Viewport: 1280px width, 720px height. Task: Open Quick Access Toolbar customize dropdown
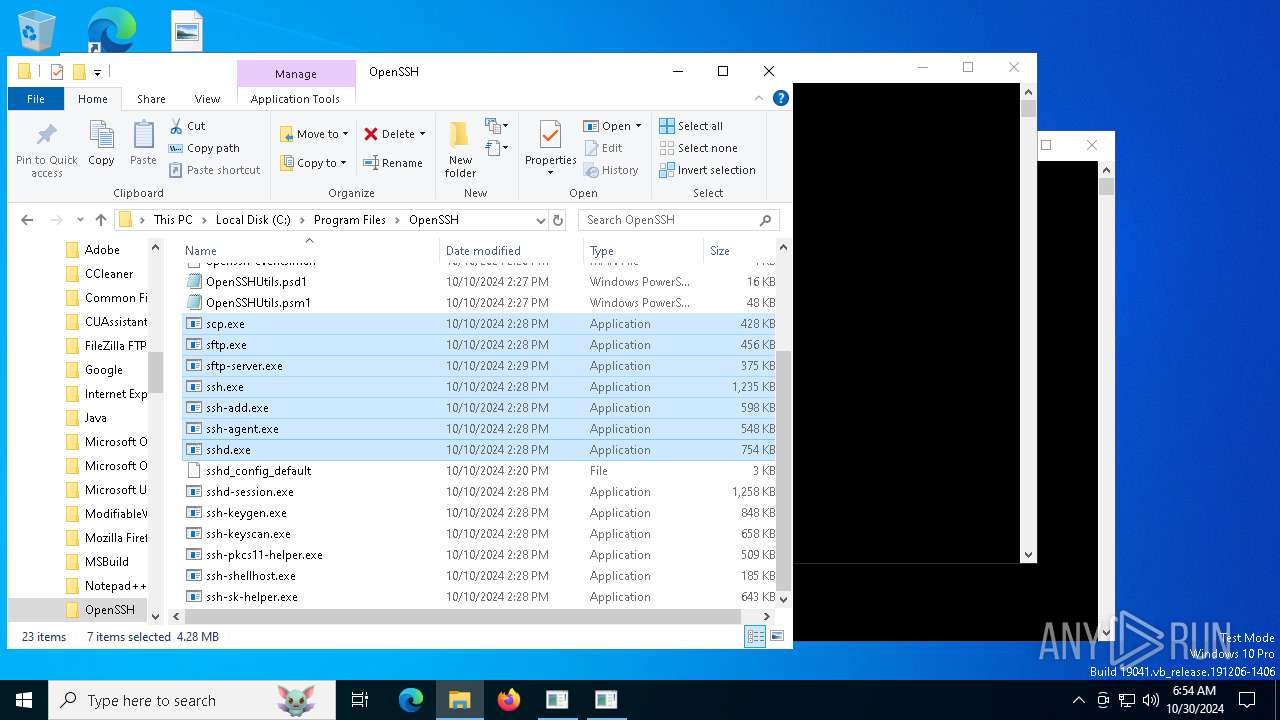pyautogui.click(x=98, y=72)
